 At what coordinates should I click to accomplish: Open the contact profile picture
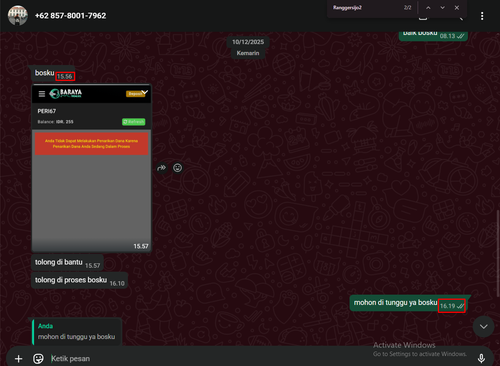(x=18, y=15)
